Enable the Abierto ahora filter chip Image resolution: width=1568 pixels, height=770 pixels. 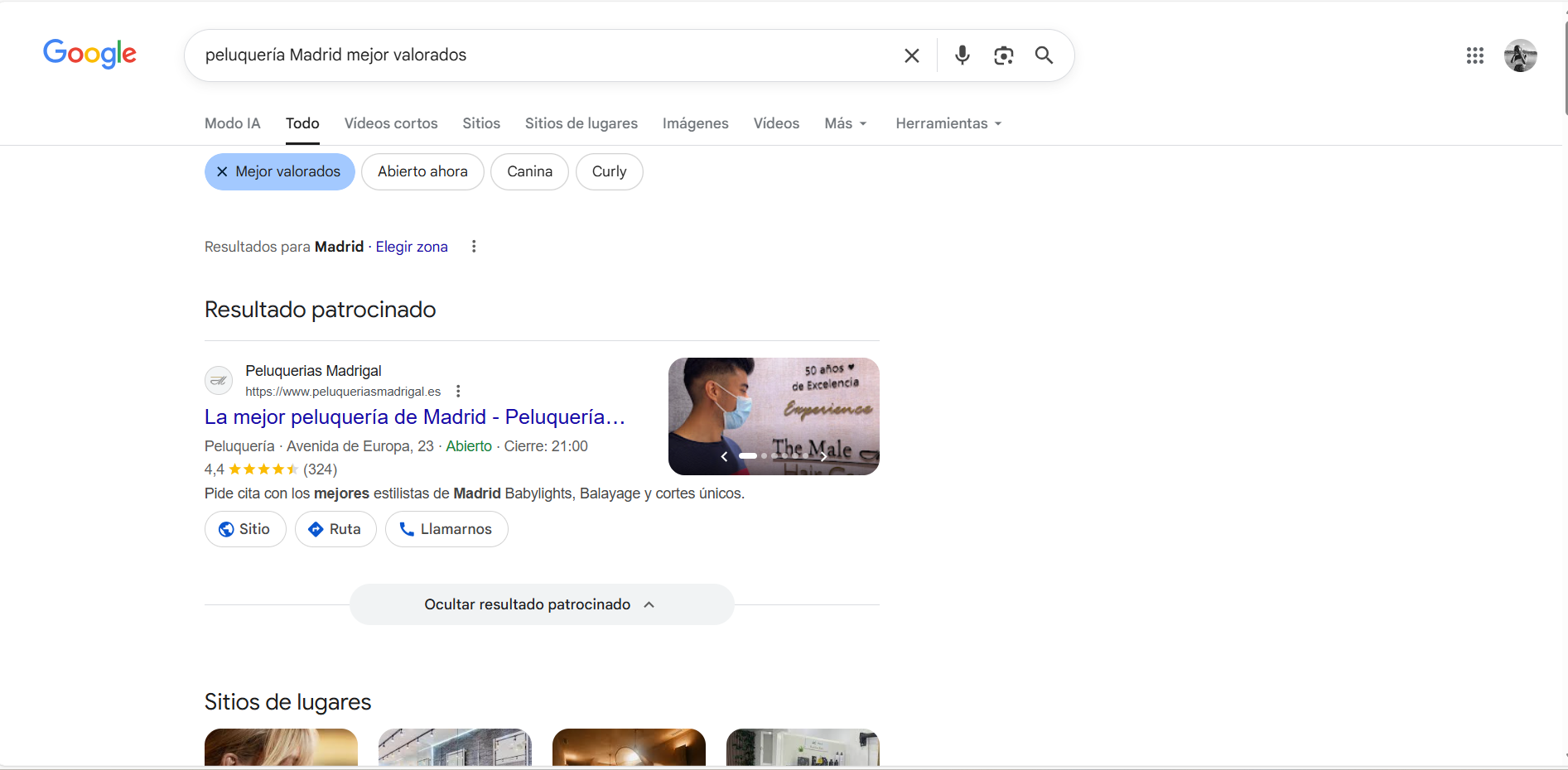422,171
